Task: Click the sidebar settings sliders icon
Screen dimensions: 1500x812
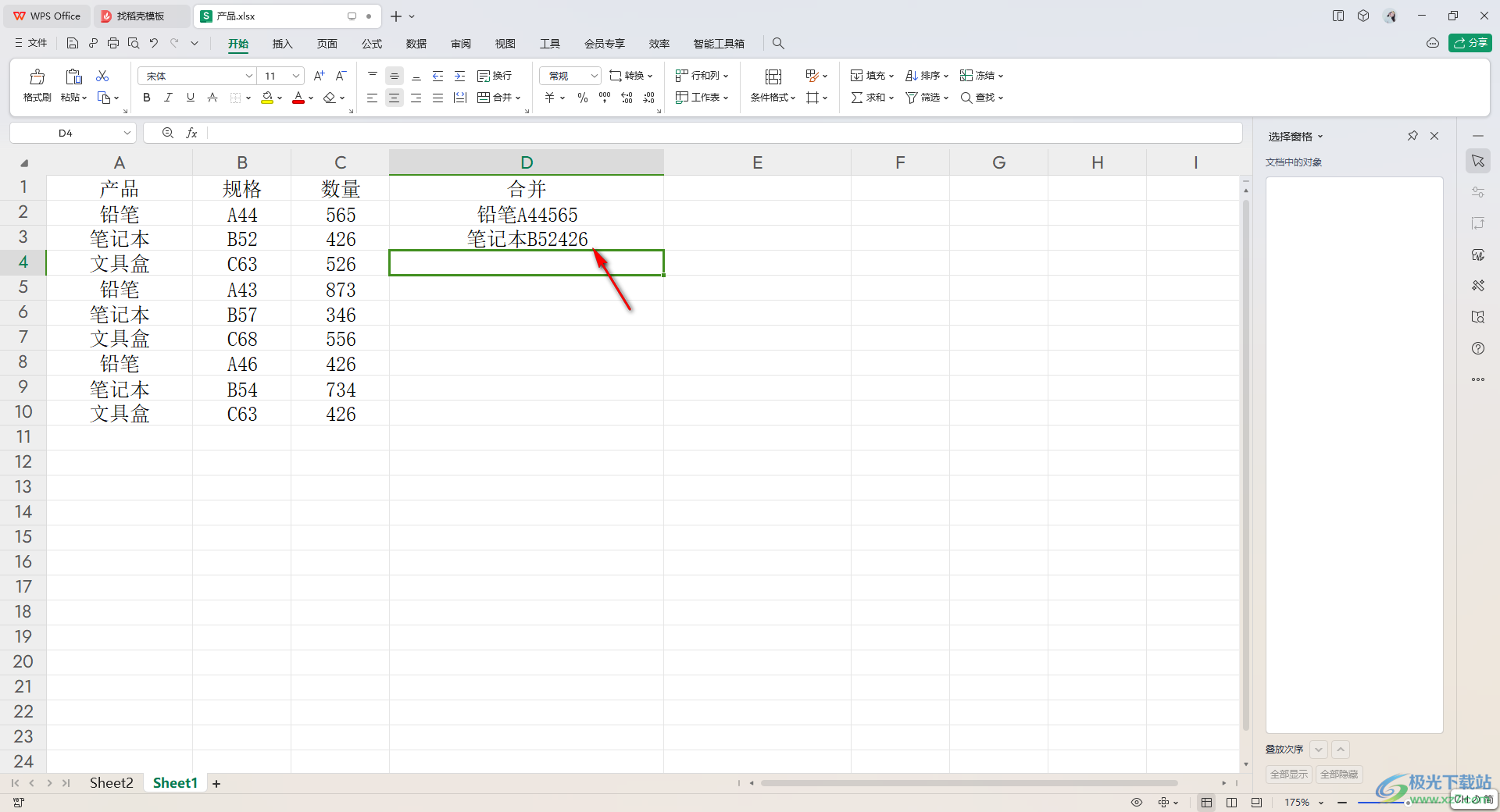Action: coord(1478,192)
